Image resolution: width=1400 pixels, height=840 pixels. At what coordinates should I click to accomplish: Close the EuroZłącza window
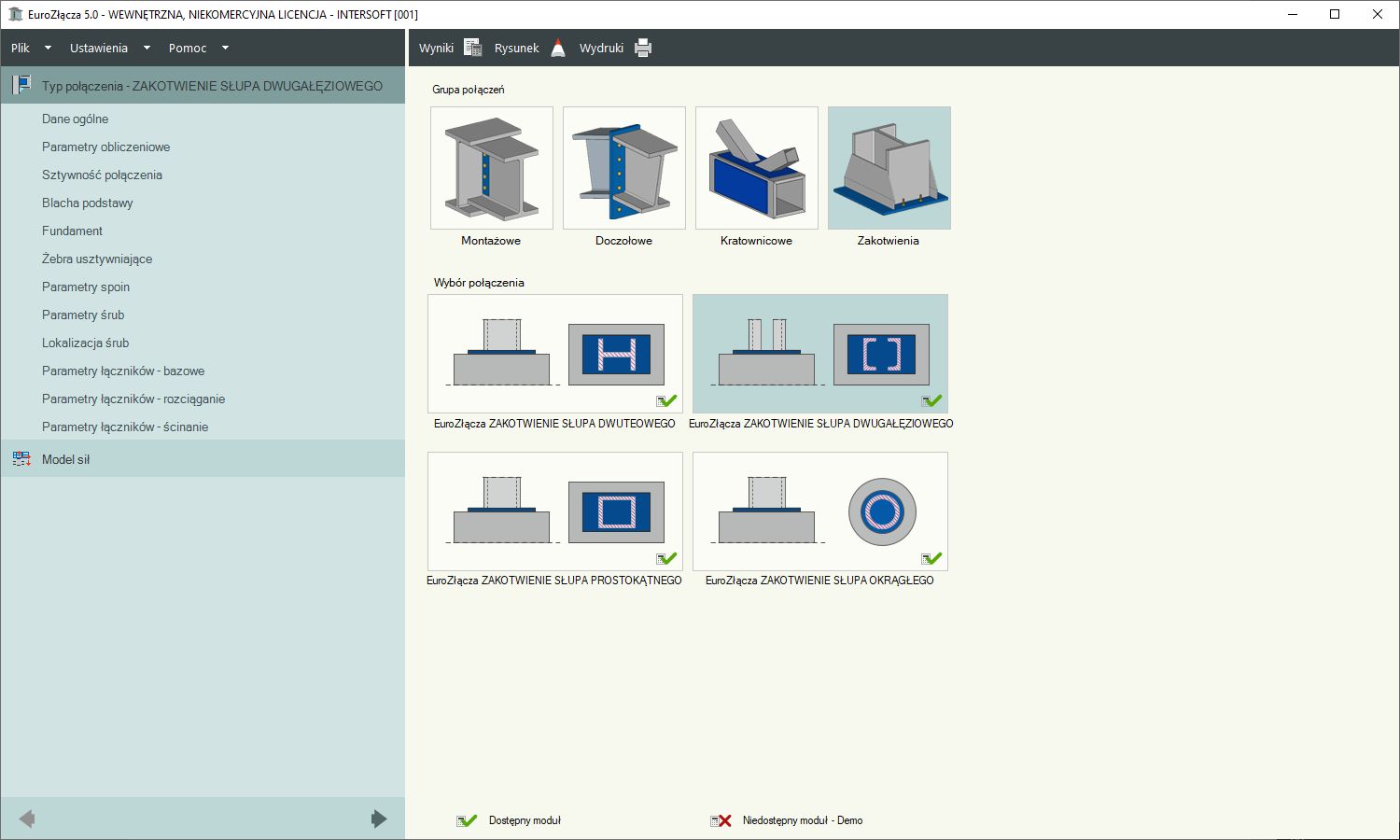1378,14
